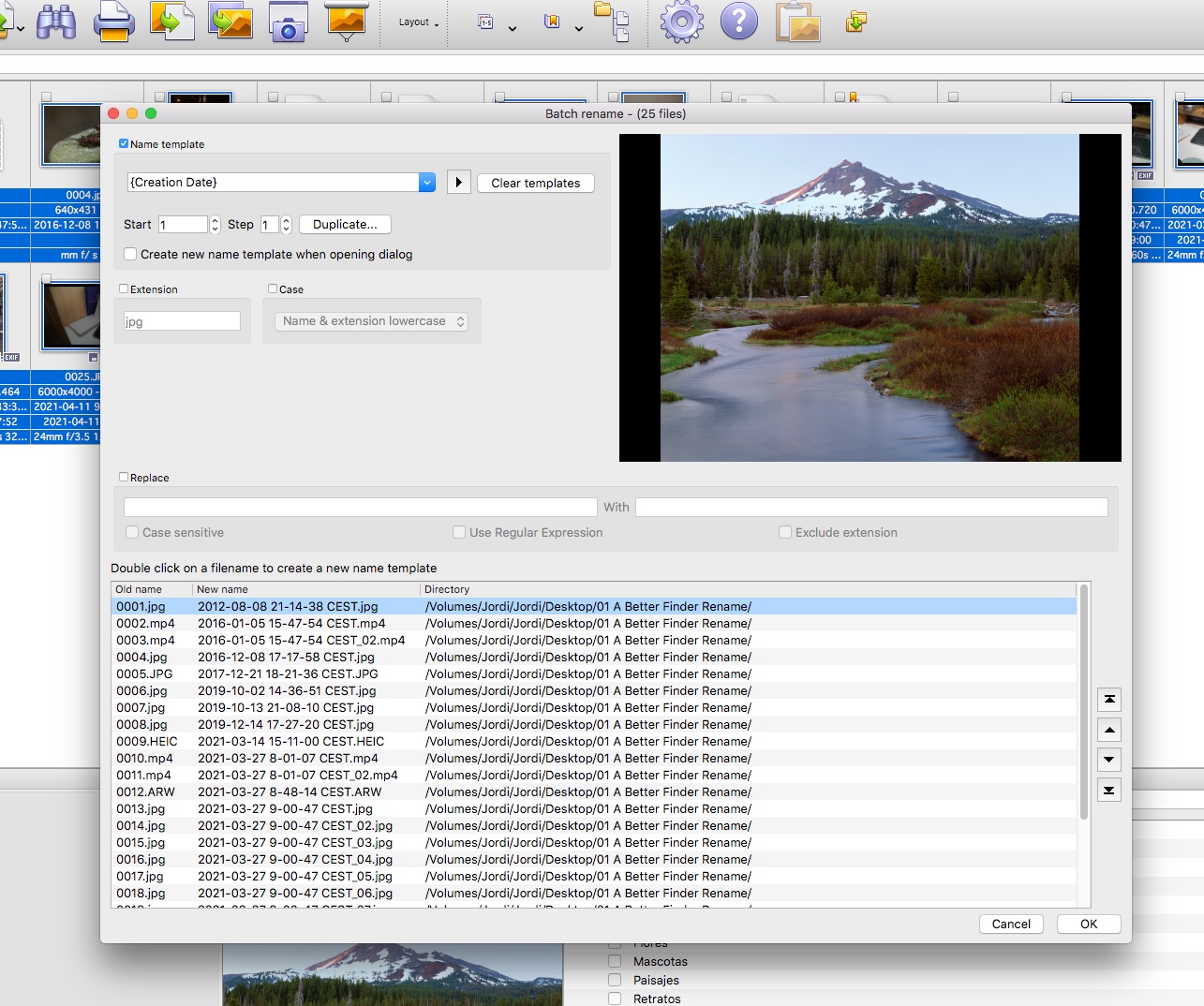Move file to bottom of list
Image resolution: width=1204 pixels, height=1006 pixels.
[x=1109, y=791]
